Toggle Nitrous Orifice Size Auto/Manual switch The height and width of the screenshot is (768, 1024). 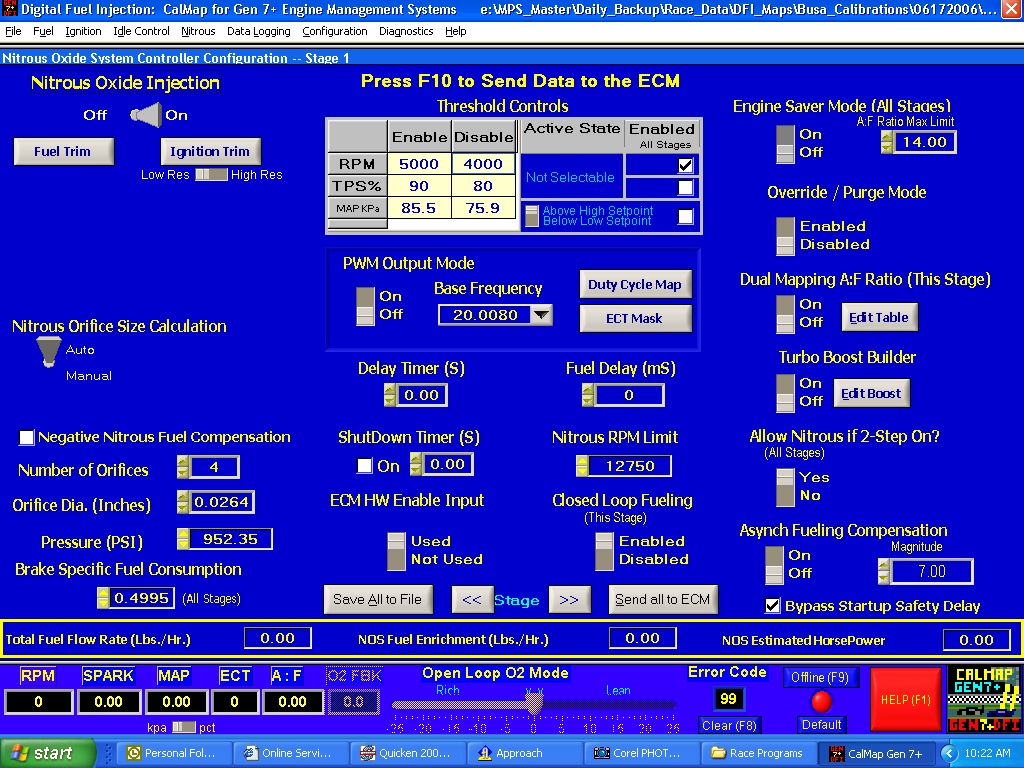click(x=48, y=351)
